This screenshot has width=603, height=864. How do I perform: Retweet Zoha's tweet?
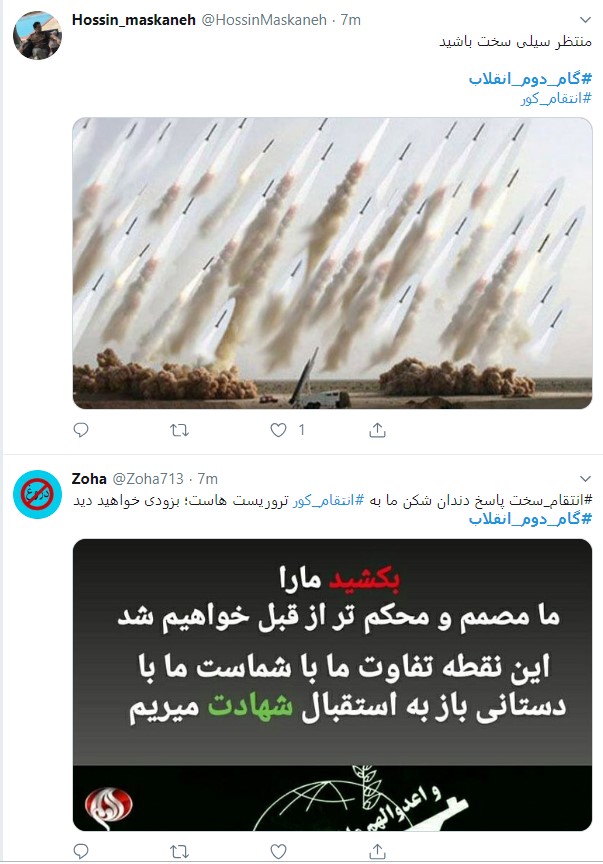[x=179, y=851]
